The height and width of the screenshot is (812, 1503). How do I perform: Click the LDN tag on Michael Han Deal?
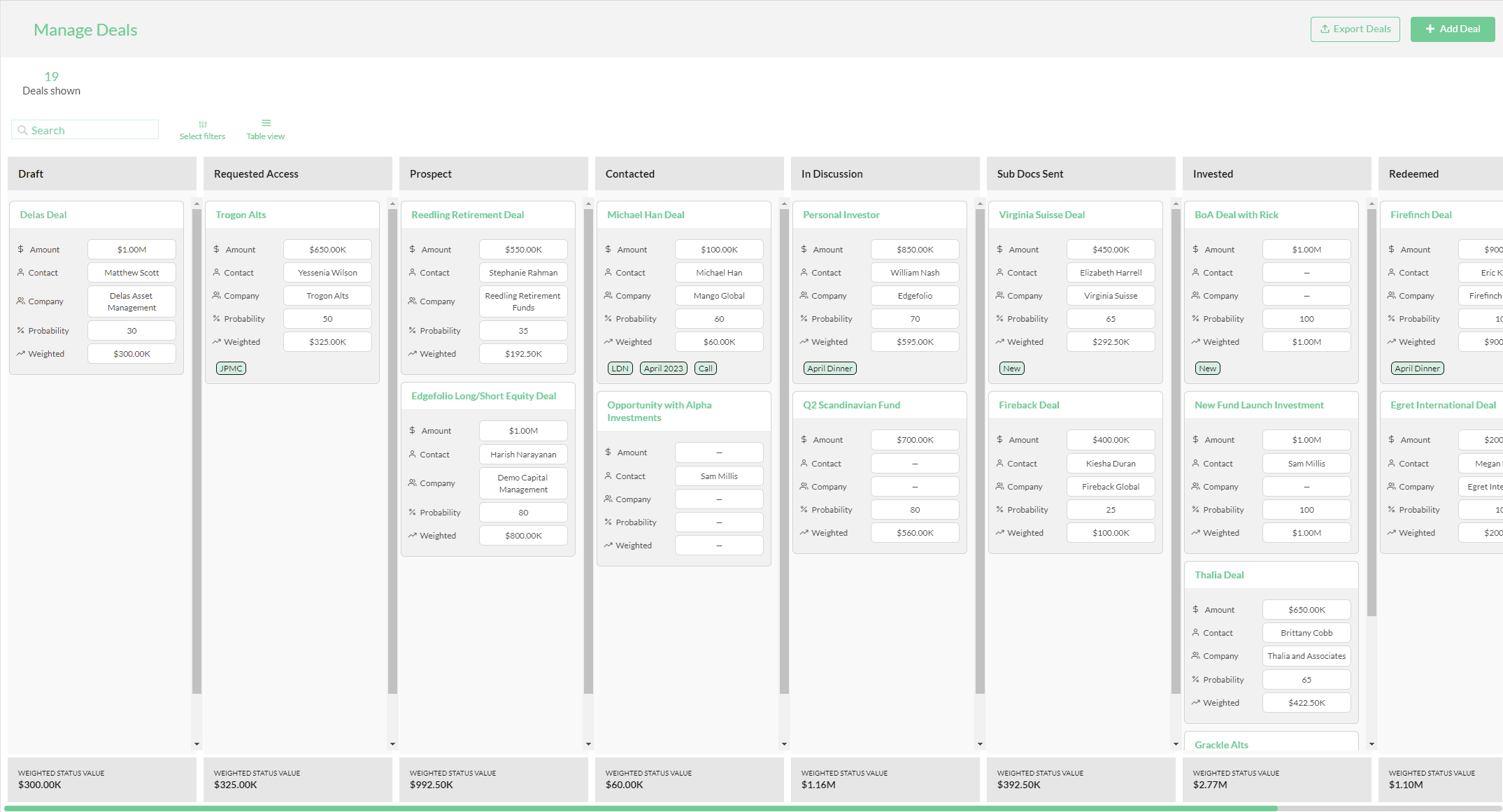[620, 369]
